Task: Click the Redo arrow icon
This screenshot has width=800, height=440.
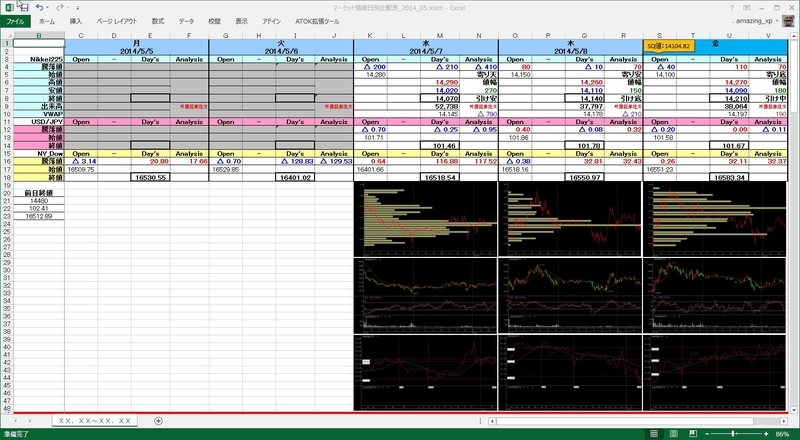Action: tap(60, 8)
